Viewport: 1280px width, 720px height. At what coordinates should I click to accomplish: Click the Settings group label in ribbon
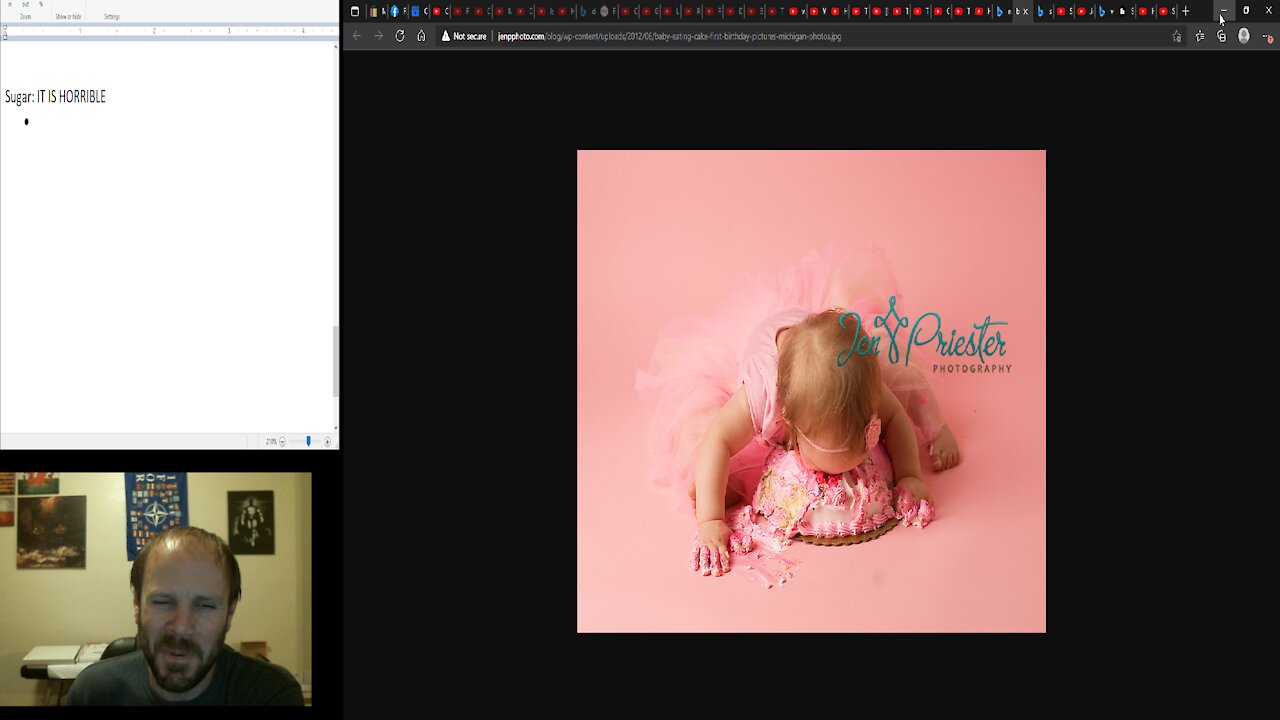pyautogui.click(x=112, y=17)
